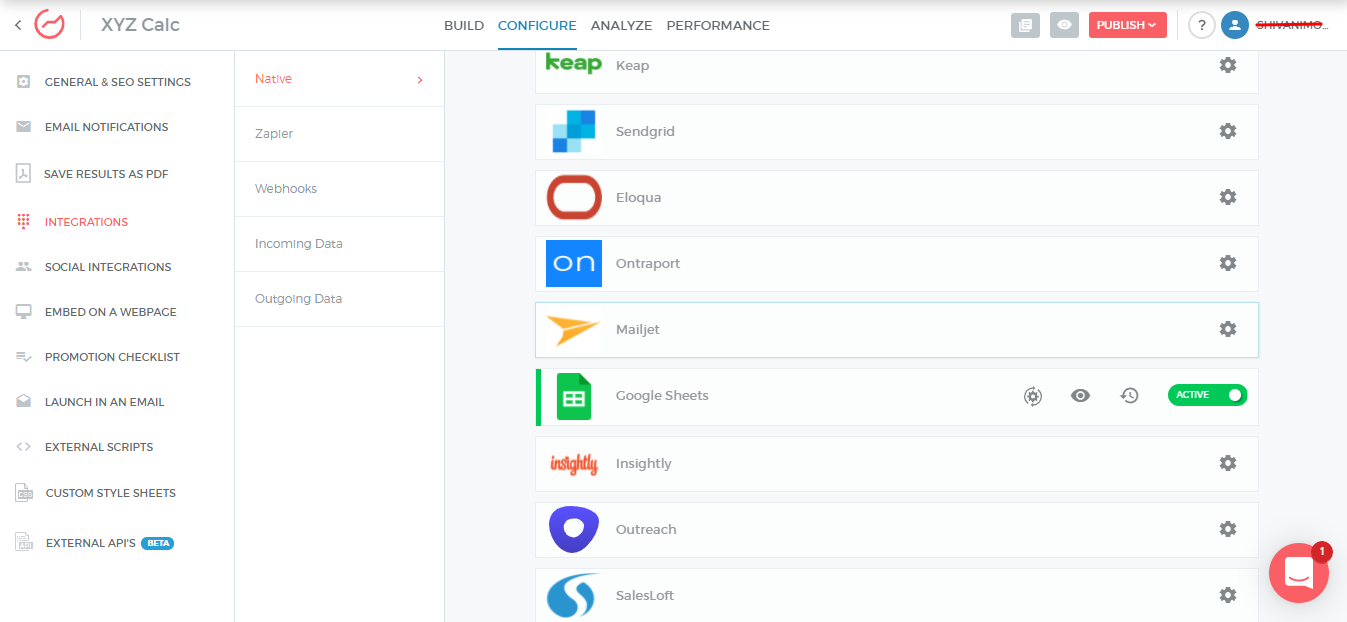Go to the Analyze tab
Image resolution: width=1347 pixels, height=622 pixels.
click(621, 25)
